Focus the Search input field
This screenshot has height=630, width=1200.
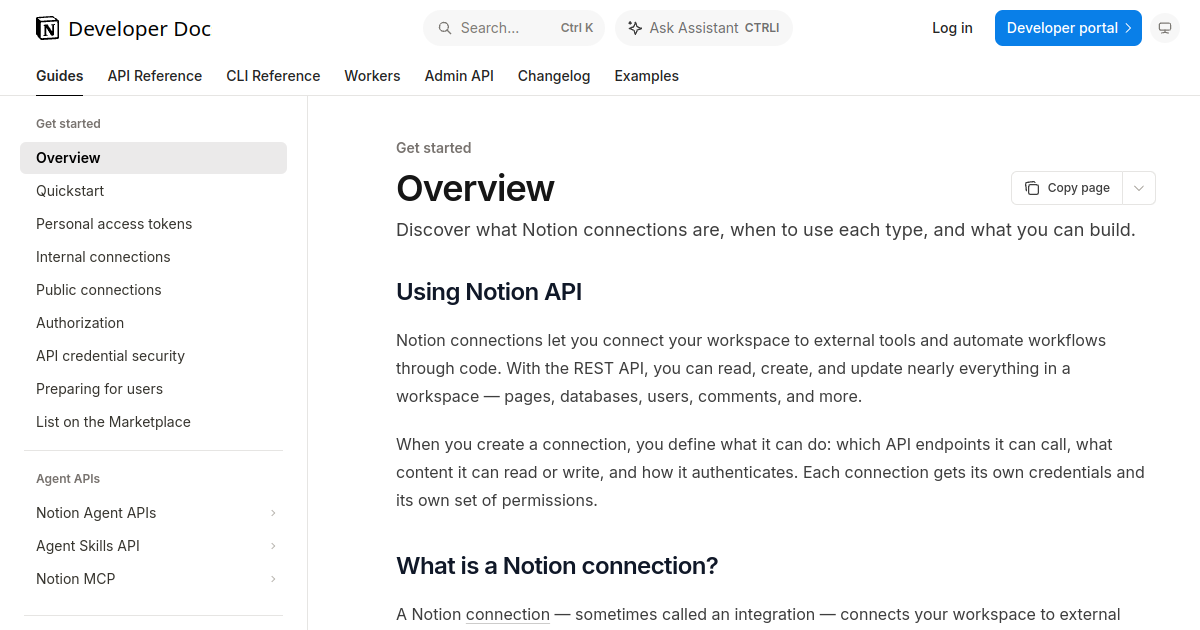[x=515, y=28]
